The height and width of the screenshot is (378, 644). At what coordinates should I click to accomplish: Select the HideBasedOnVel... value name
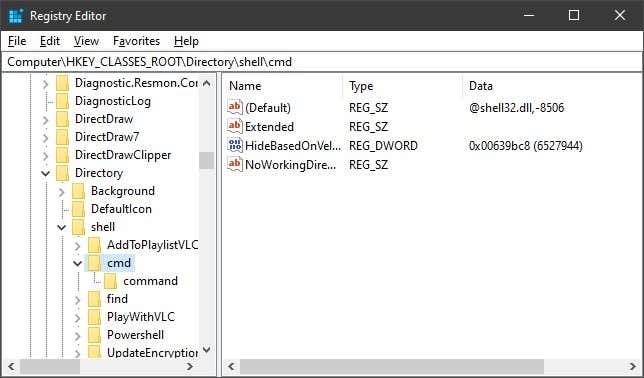point(293,146)
